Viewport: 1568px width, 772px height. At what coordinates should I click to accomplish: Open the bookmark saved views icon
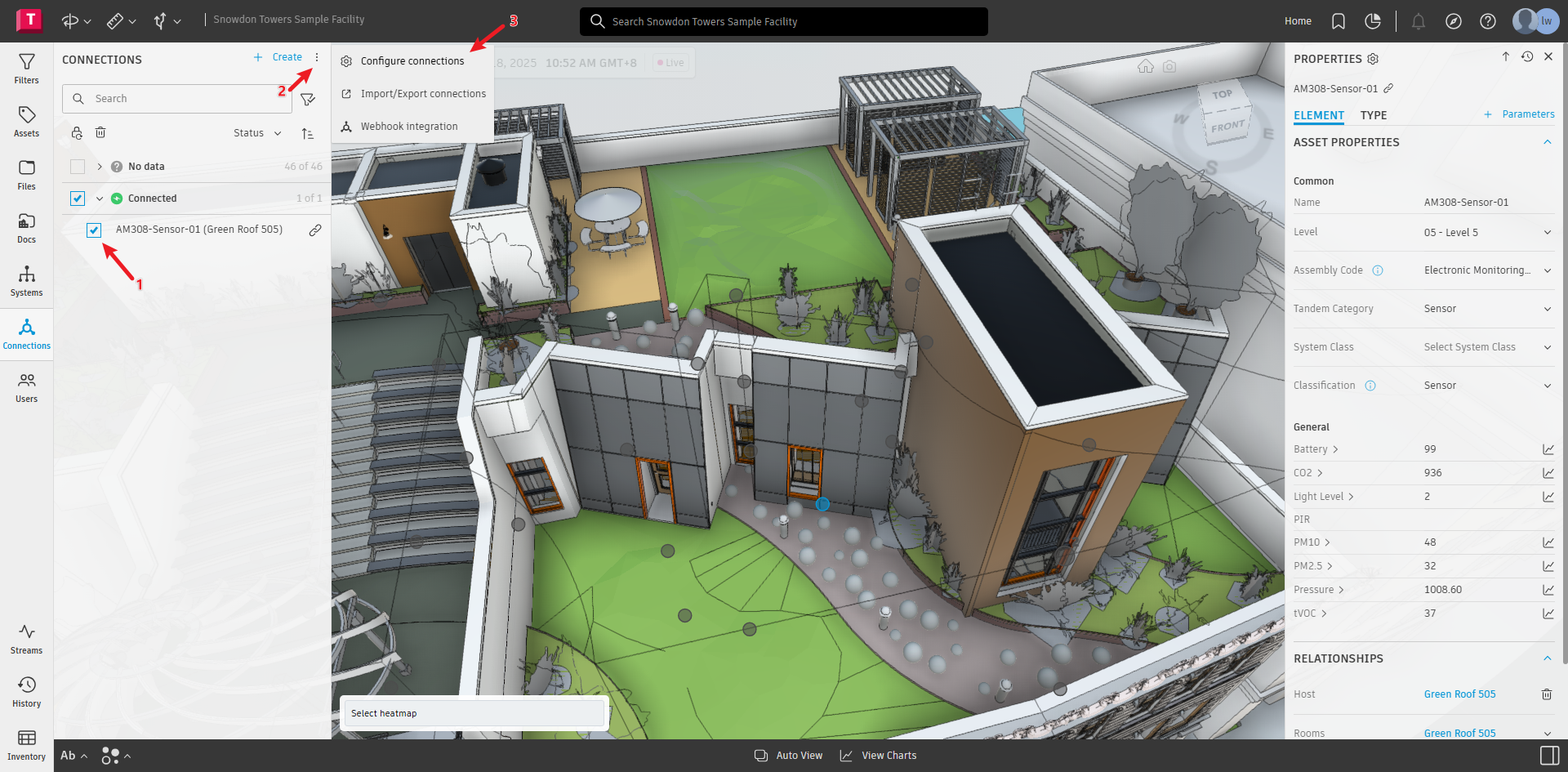click(1338, 21)
